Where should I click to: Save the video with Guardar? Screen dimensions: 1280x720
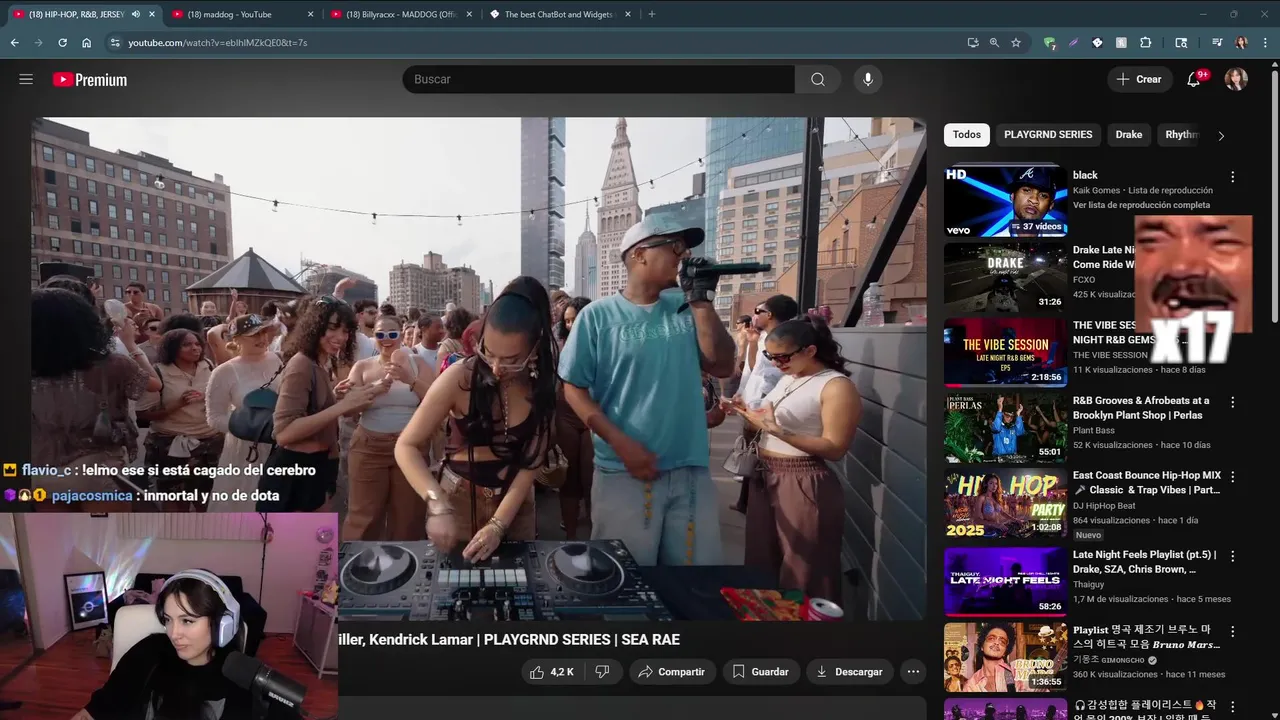[x=760, y=672]
